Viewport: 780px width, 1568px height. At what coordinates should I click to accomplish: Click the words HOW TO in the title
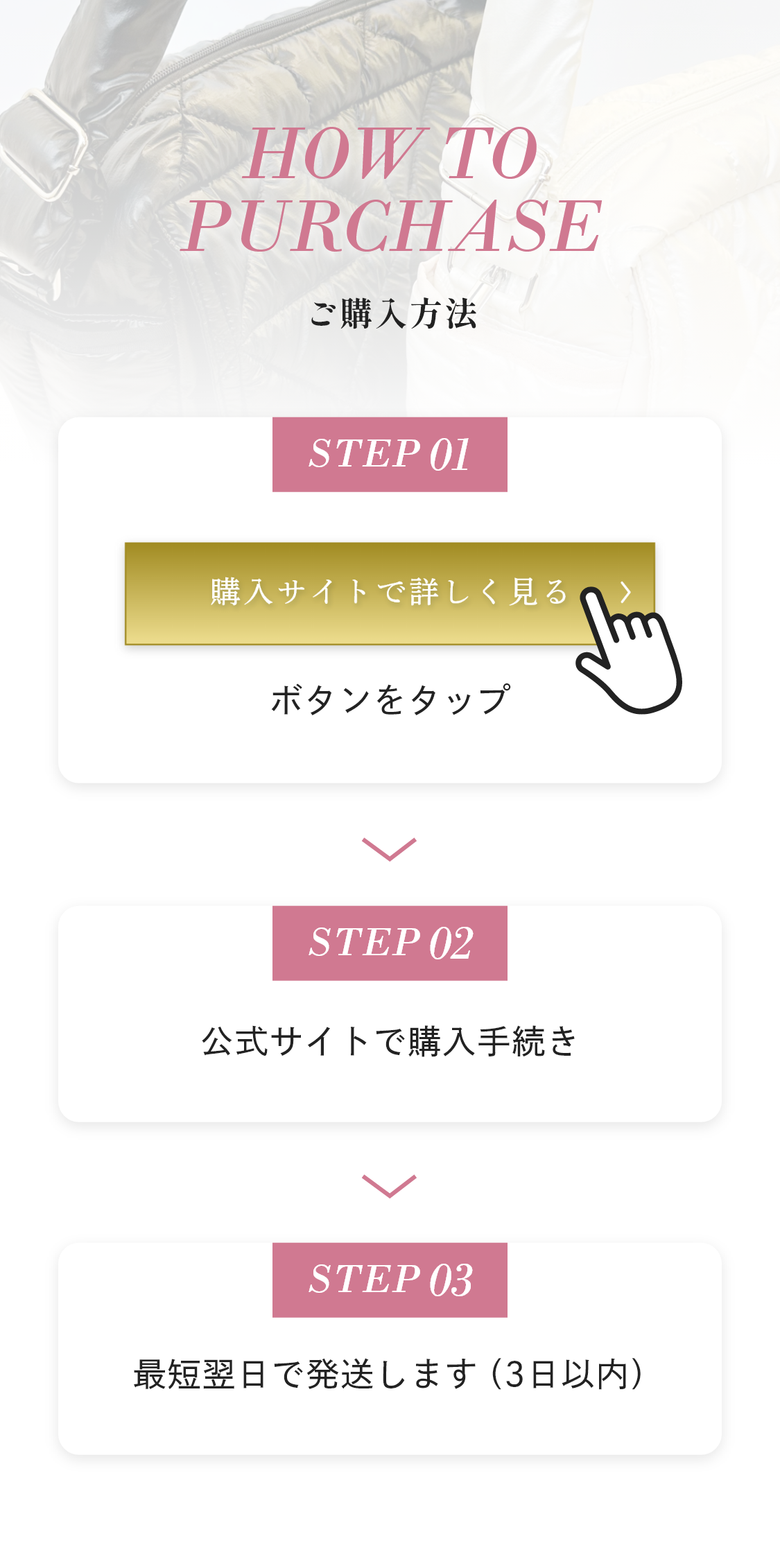point(391,153)
